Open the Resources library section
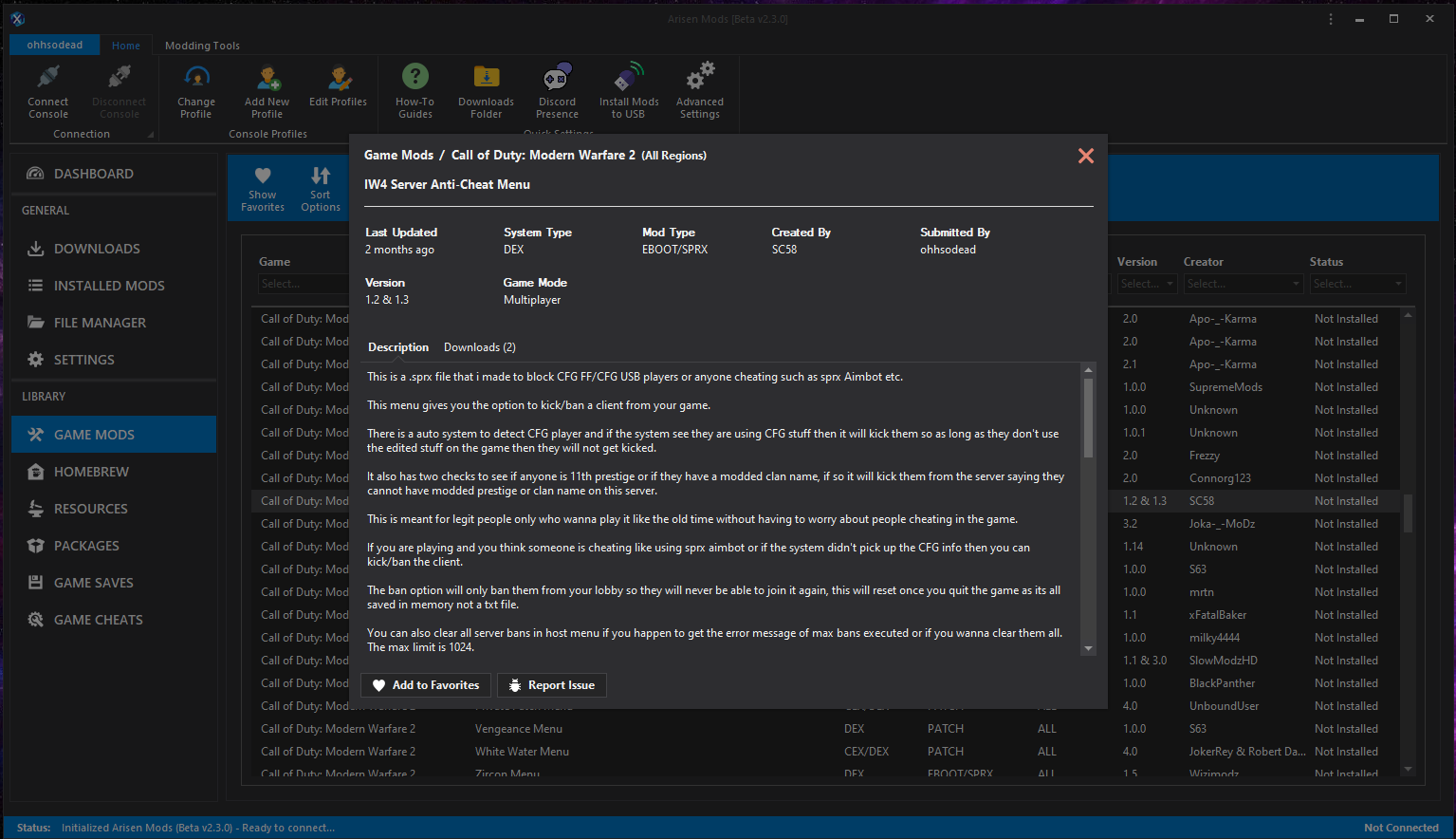The height and width of the screenshot is (839, 1456). pyautogui.click(x=114, y=509)
